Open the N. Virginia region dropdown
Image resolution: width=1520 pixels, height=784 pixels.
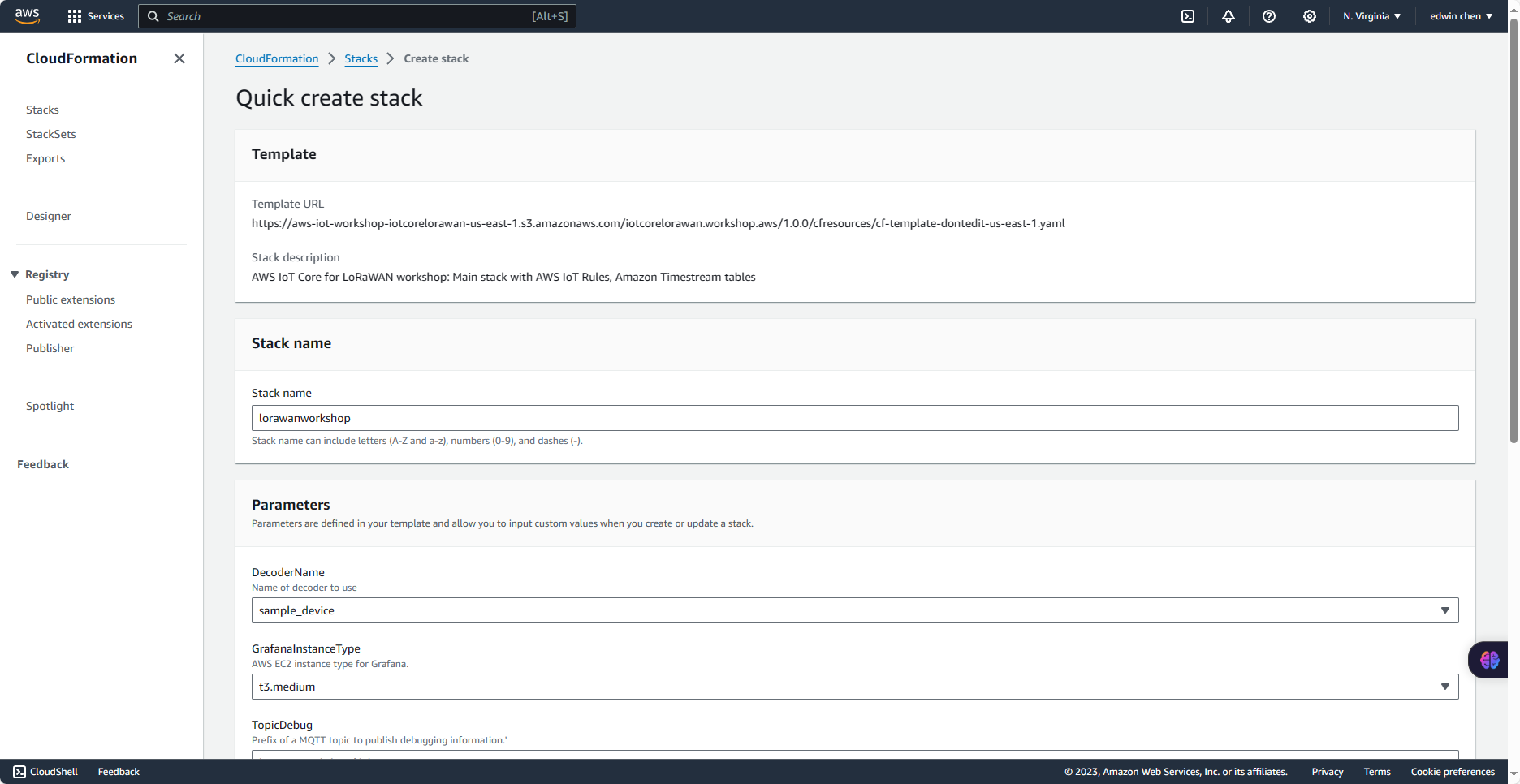coord(1371,16)
